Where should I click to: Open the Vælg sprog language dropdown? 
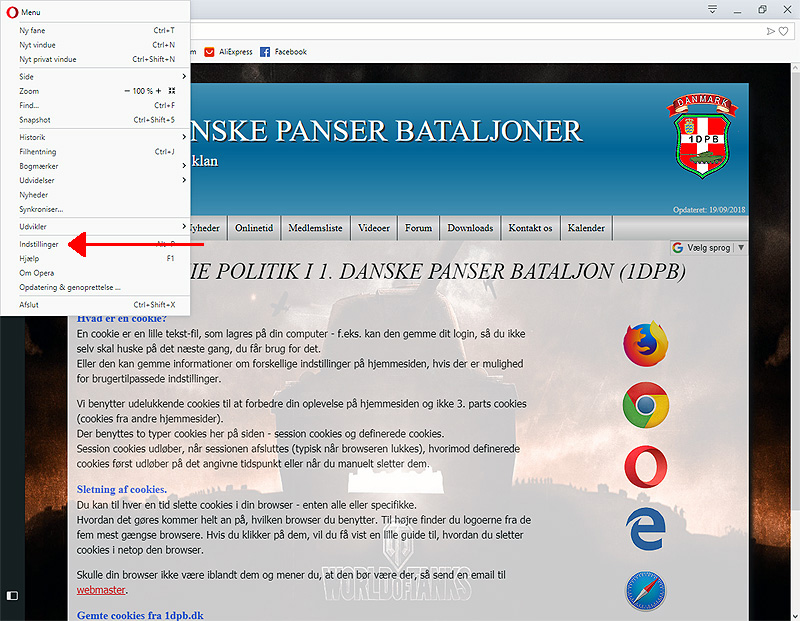(709, 247)
